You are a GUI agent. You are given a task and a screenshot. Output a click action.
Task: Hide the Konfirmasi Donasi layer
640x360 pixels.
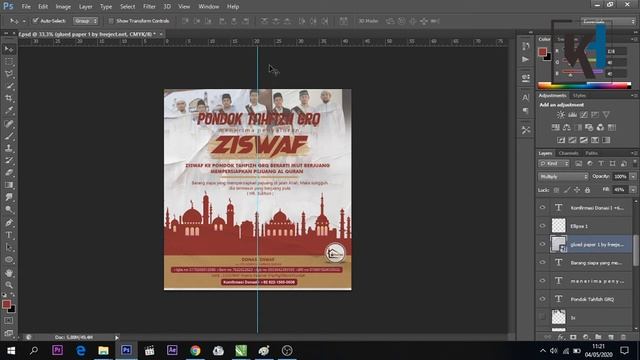[x=542, y=208]
